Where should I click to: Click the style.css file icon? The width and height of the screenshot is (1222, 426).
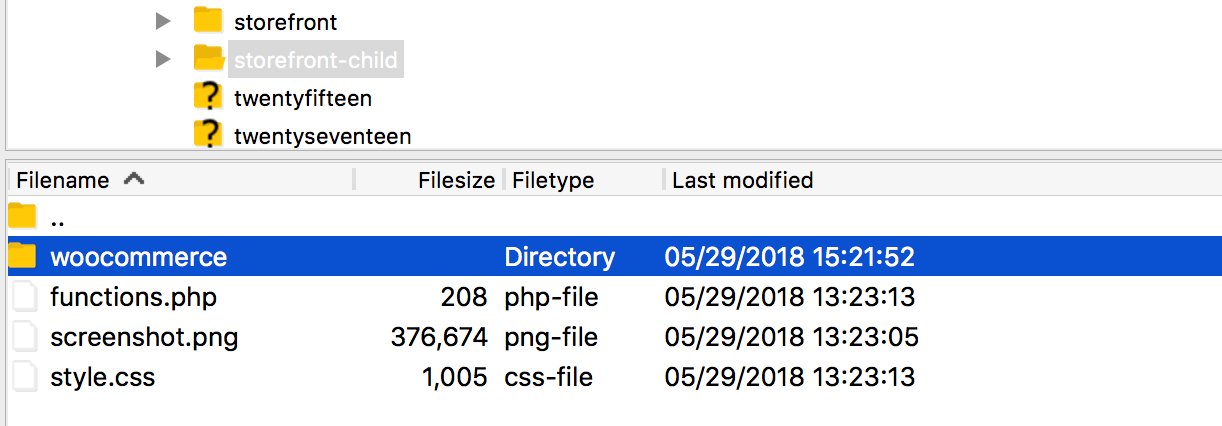23,377
